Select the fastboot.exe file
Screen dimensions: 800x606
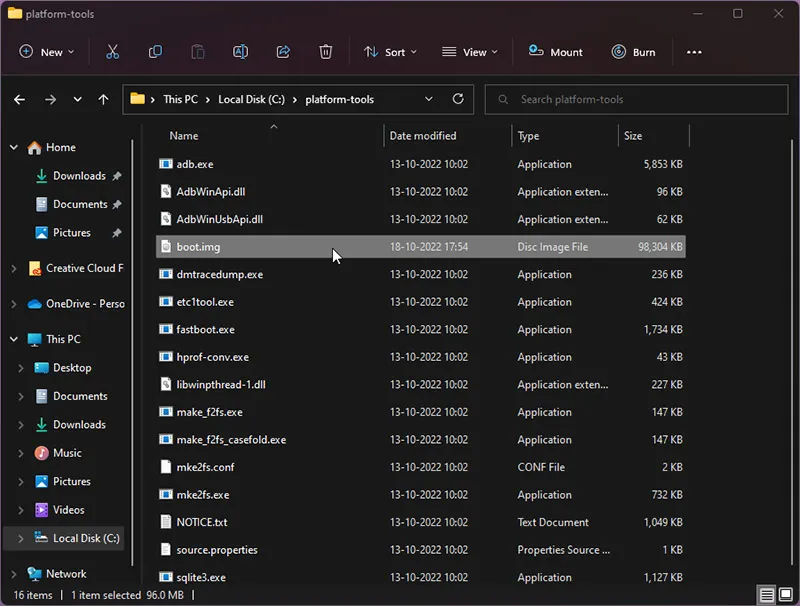pyautogui.click(x=205, y=329)
